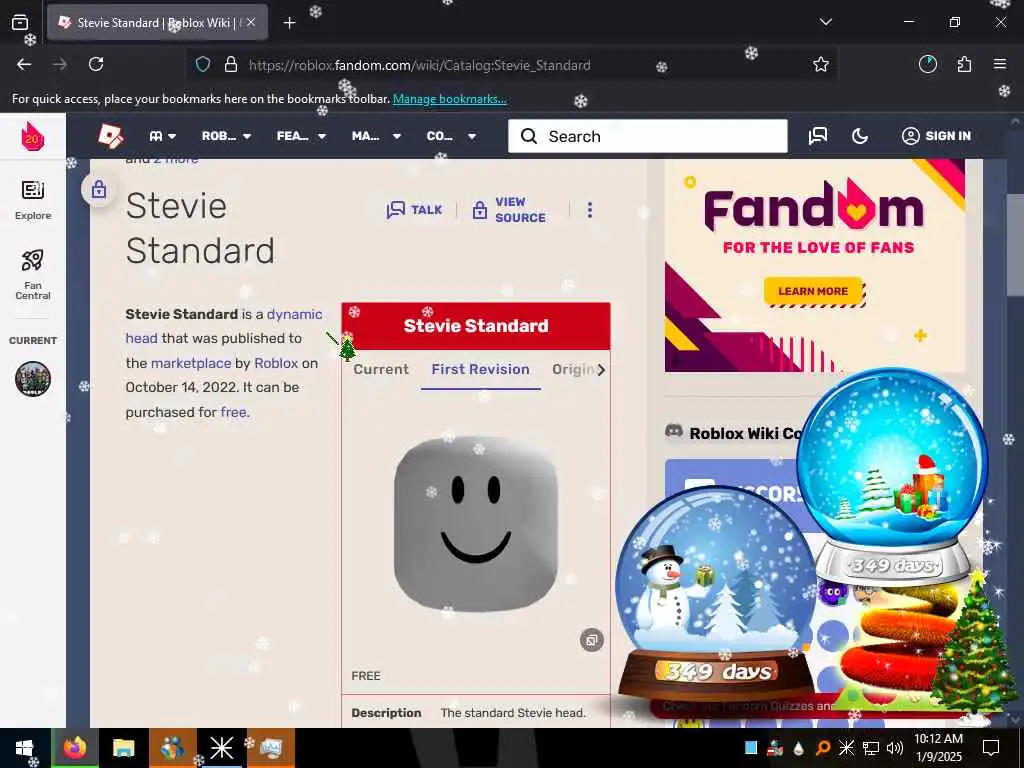The image size is (1024, 768).
Task: Open the Stevie Standard head image
Action: pyautogui.click(x=476, y=524)
